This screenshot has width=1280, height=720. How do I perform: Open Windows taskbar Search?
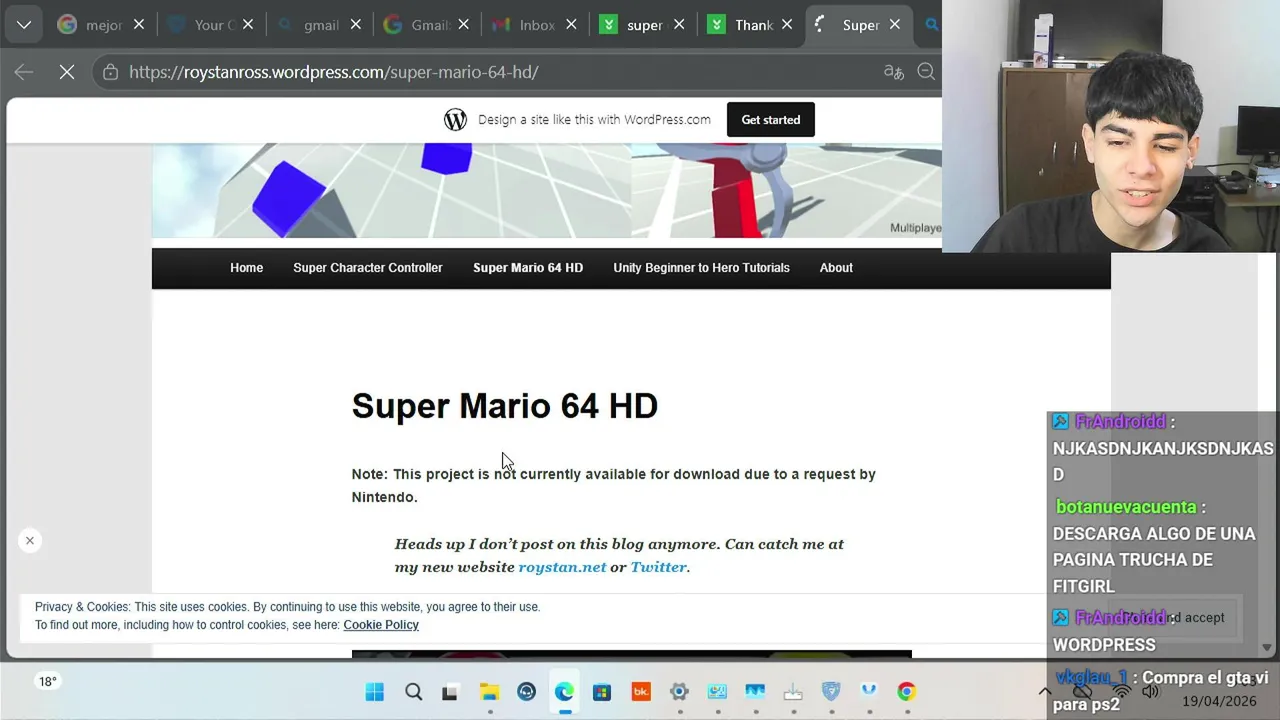[x=413, y=692]
